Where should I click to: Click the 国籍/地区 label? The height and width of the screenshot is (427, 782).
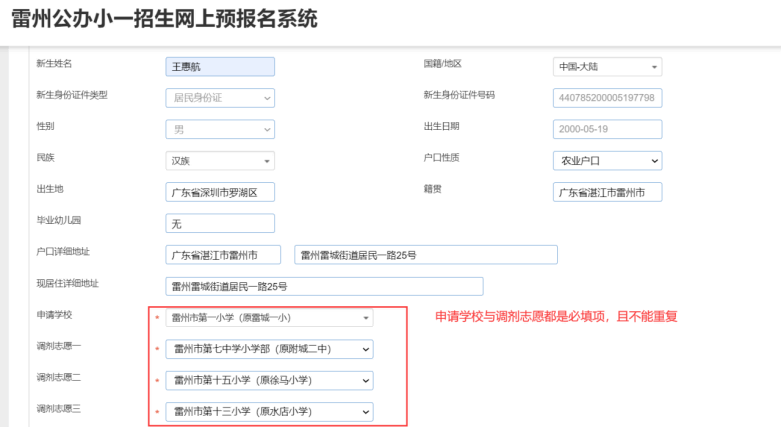442,64
